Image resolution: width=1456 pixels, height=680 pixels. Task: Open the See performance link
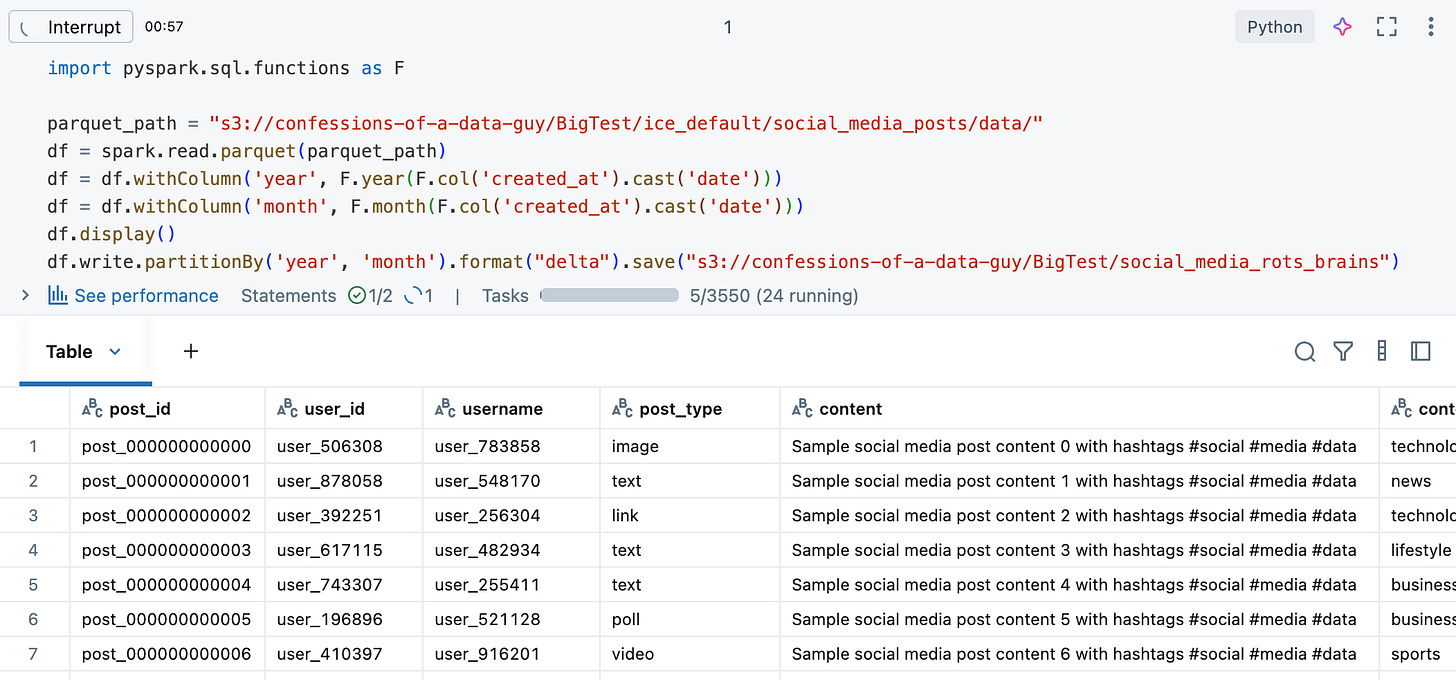146,295
